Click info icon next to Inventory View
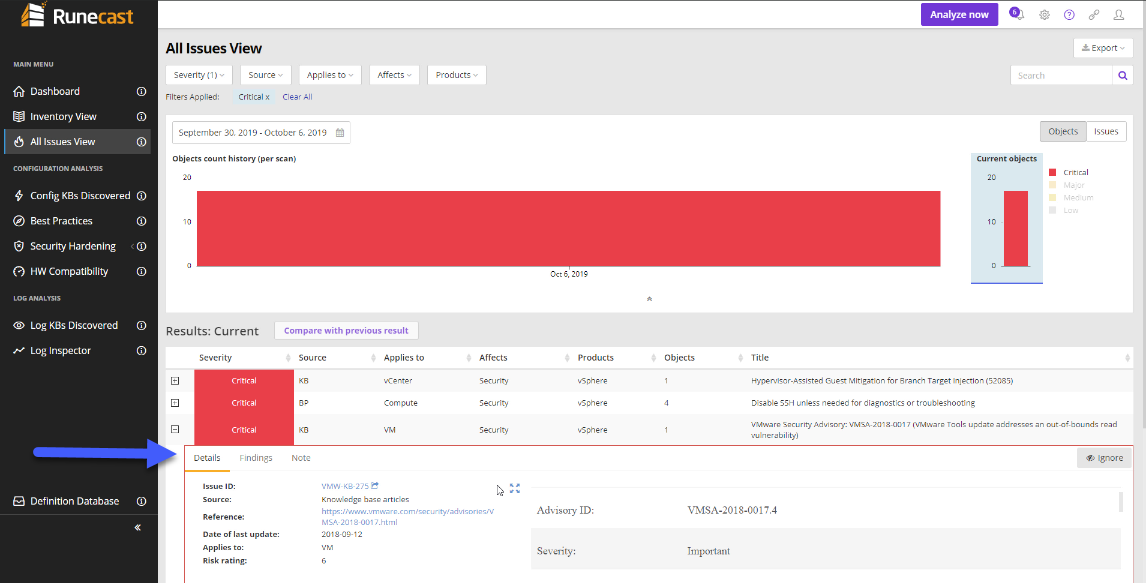Viewport: 1146px width, 583px height. point(142,116)
